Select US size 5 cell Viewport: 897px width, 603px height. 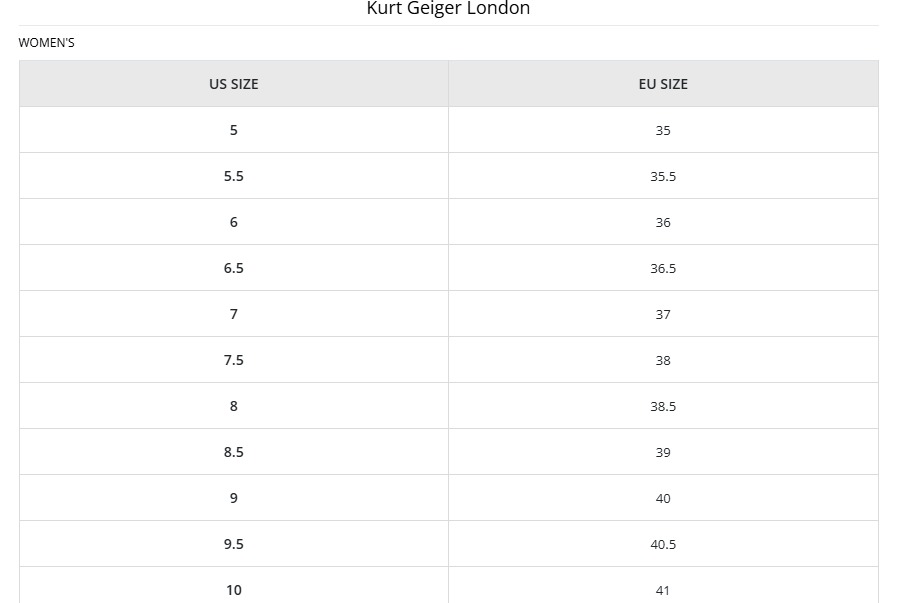233,130
